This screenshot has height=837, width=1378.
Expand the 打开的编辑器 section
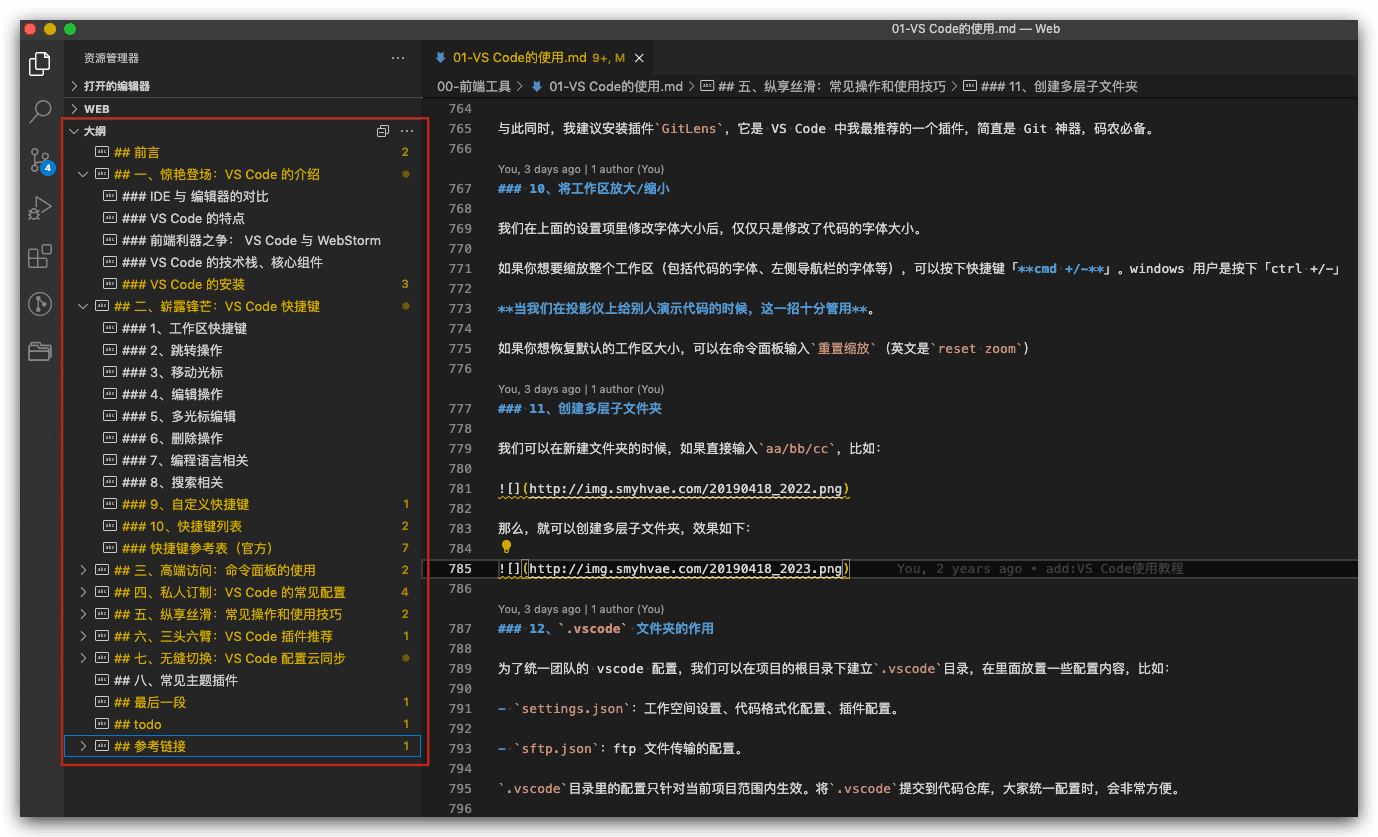pyautogui.click(x=74, y=86)
